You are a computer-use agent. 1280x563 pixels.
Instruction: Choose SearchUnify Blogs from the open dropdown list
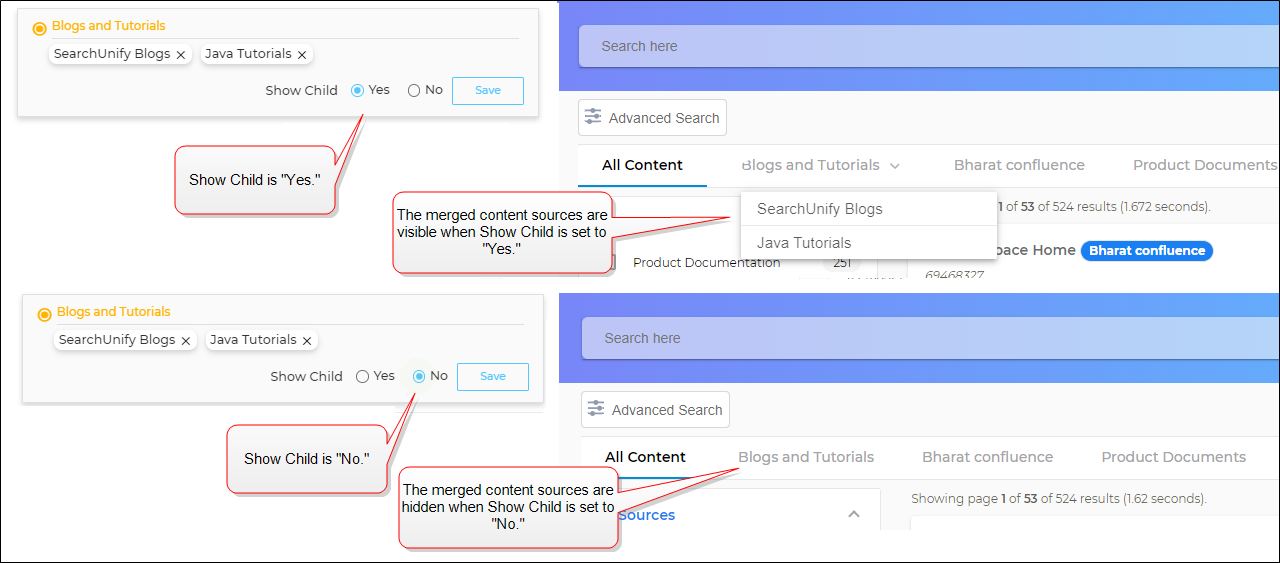[x=819, y=209]
